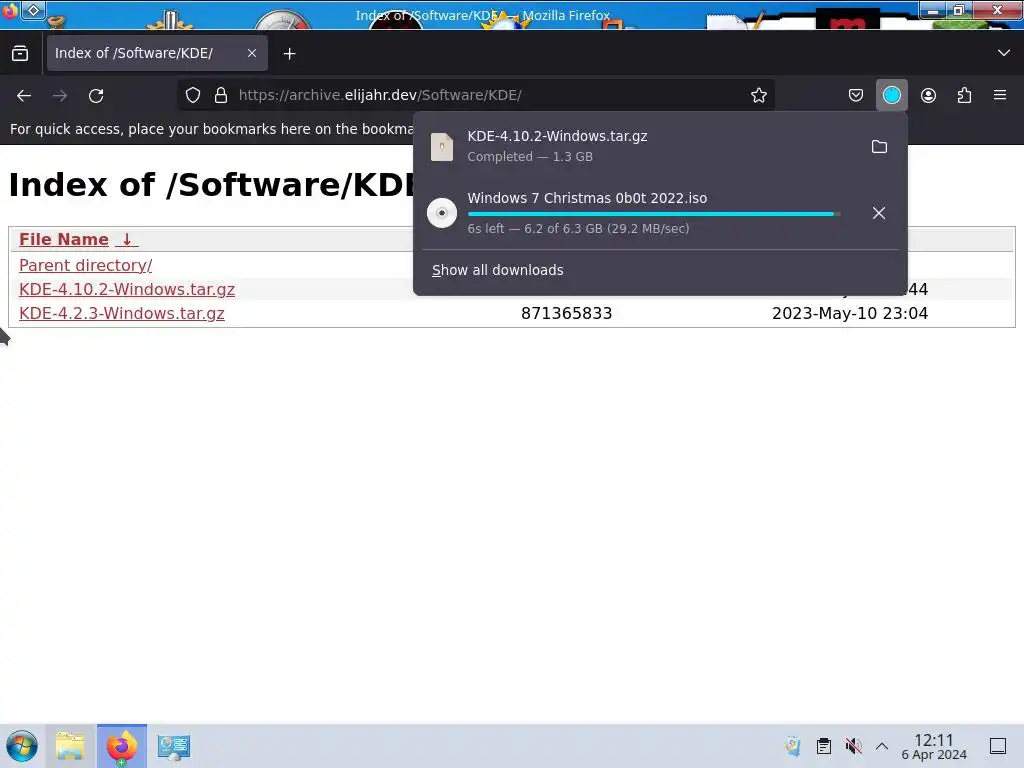Screen dimensions: 1024x768
Task: Open the clipboard tray icon
Action: coord(824,746)
